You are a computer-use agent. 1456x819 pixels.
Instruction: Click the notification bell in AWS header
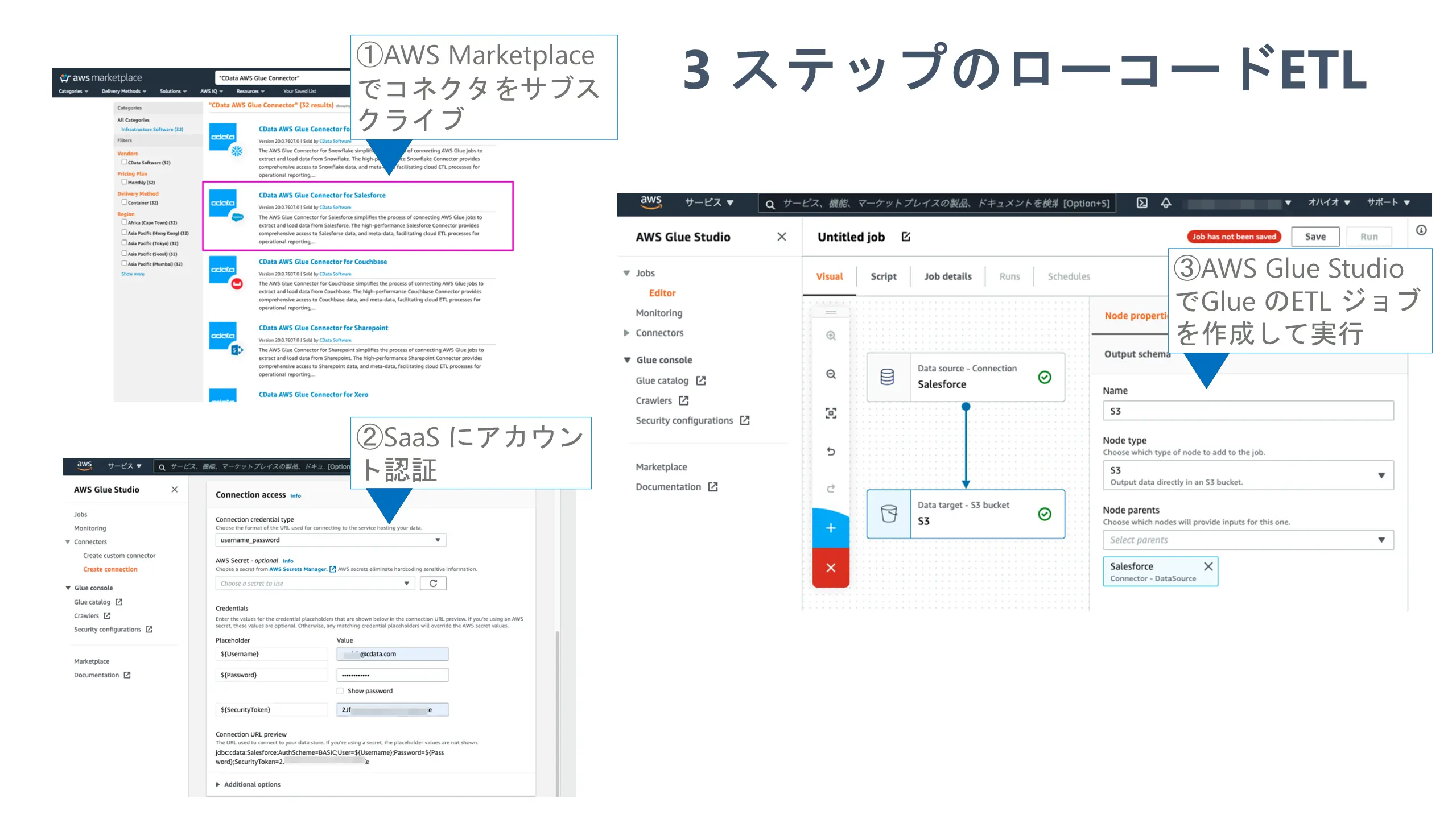(x=1166, y=203)
